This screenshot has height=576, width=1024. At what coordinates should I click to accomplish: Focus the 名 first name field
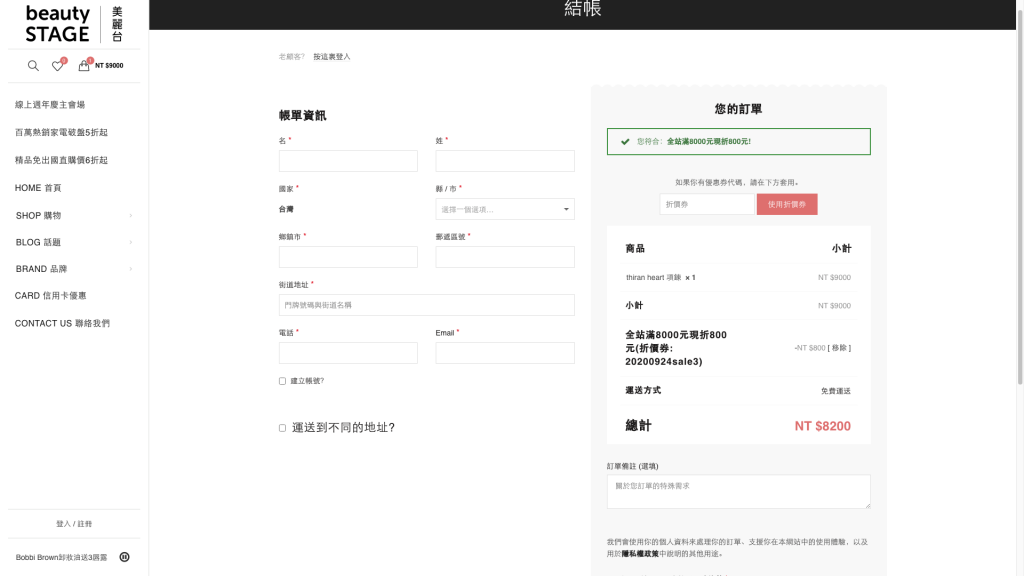point(348,161)
